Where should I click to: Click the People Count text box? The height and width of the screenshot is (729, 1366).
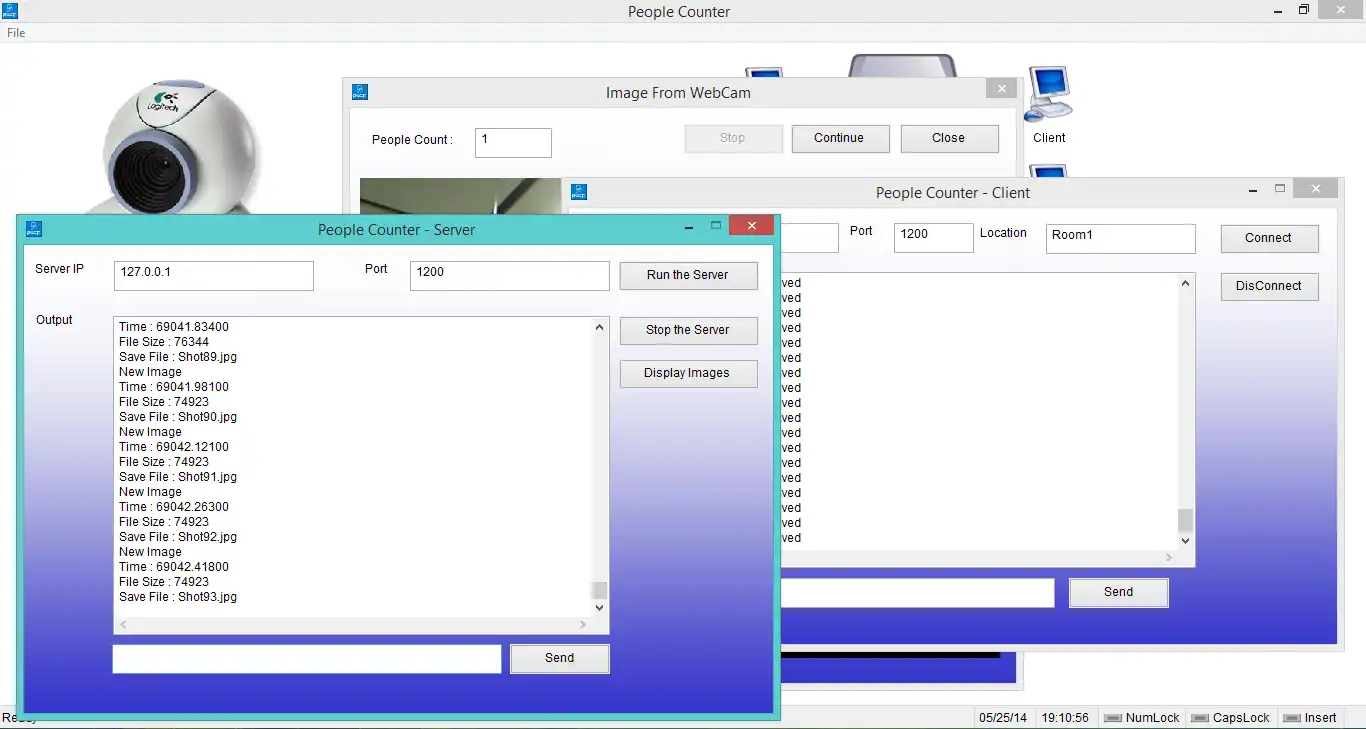[x=513, y=142]
